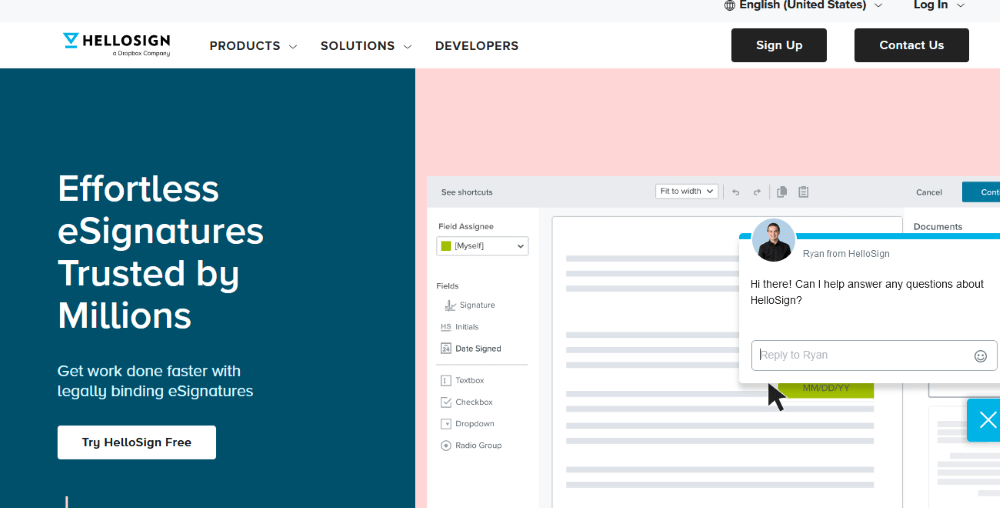Click the Documents panel heading

pyautogui.click(x=938, y=226)
